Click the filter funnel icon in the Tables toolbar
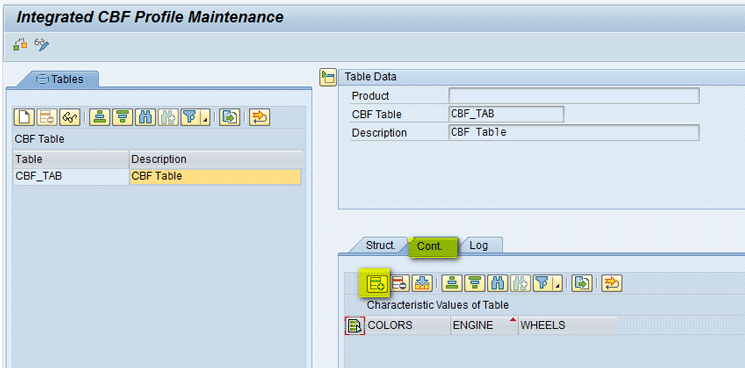Viewport: 745px width, 368px height. point(191,117)
